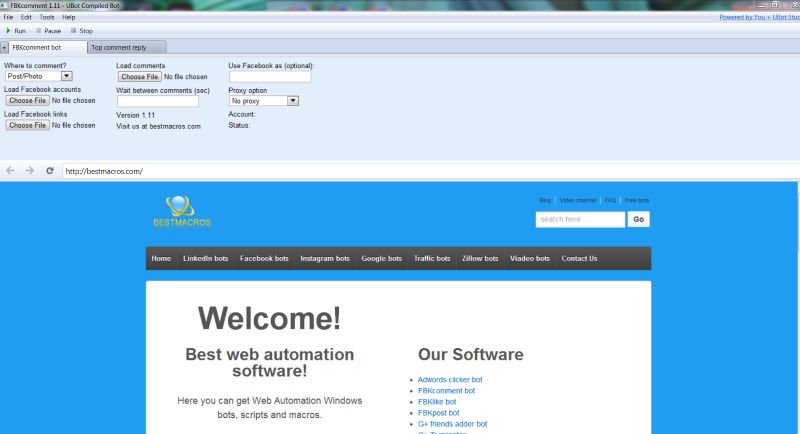Viewport: 800px width, 434px height.
Task: Open the tab list arrow left of FBKcomment bot
Action: (4, 47)
